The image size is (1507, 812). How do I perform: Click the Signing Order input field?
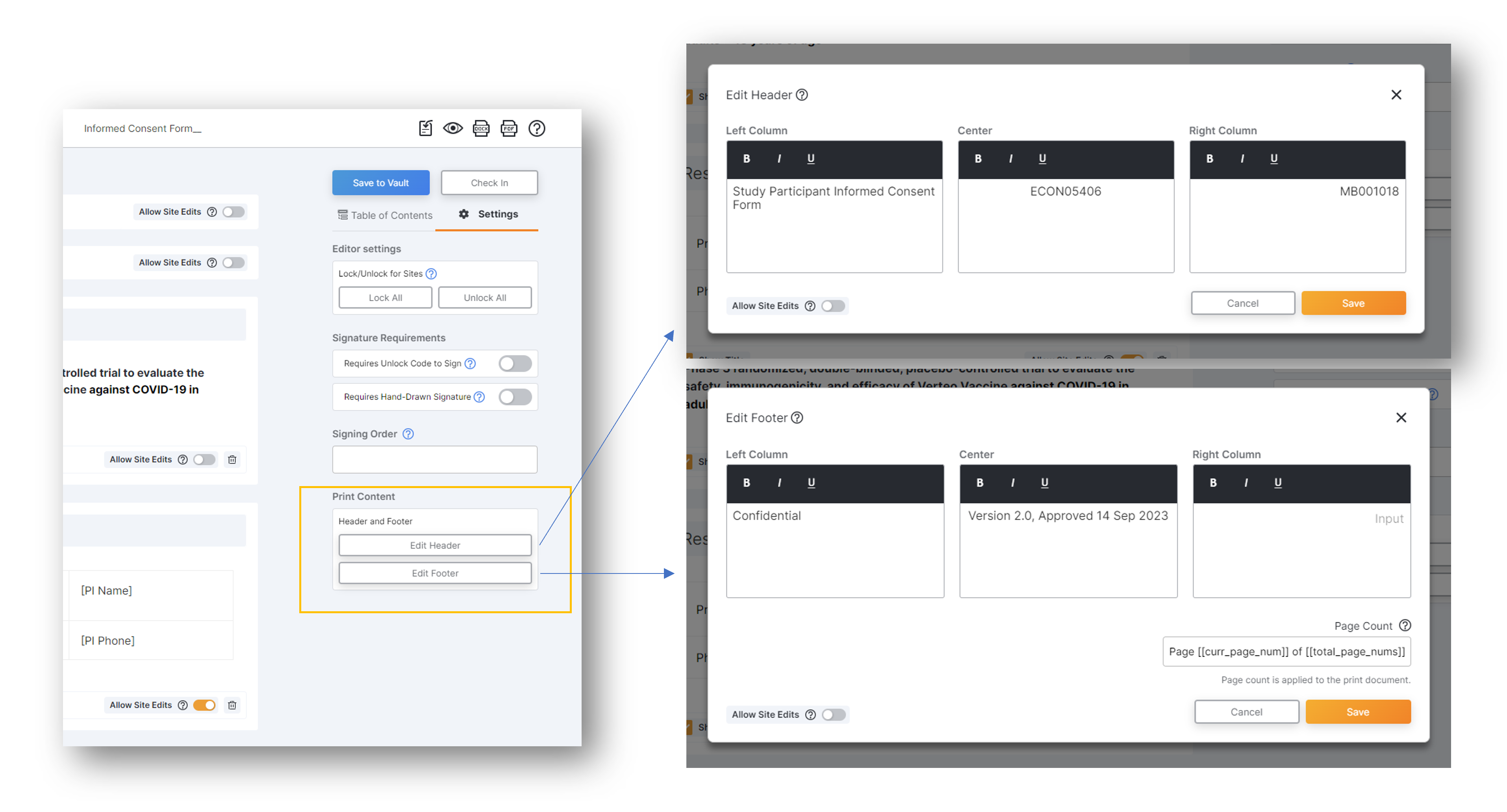435,459
